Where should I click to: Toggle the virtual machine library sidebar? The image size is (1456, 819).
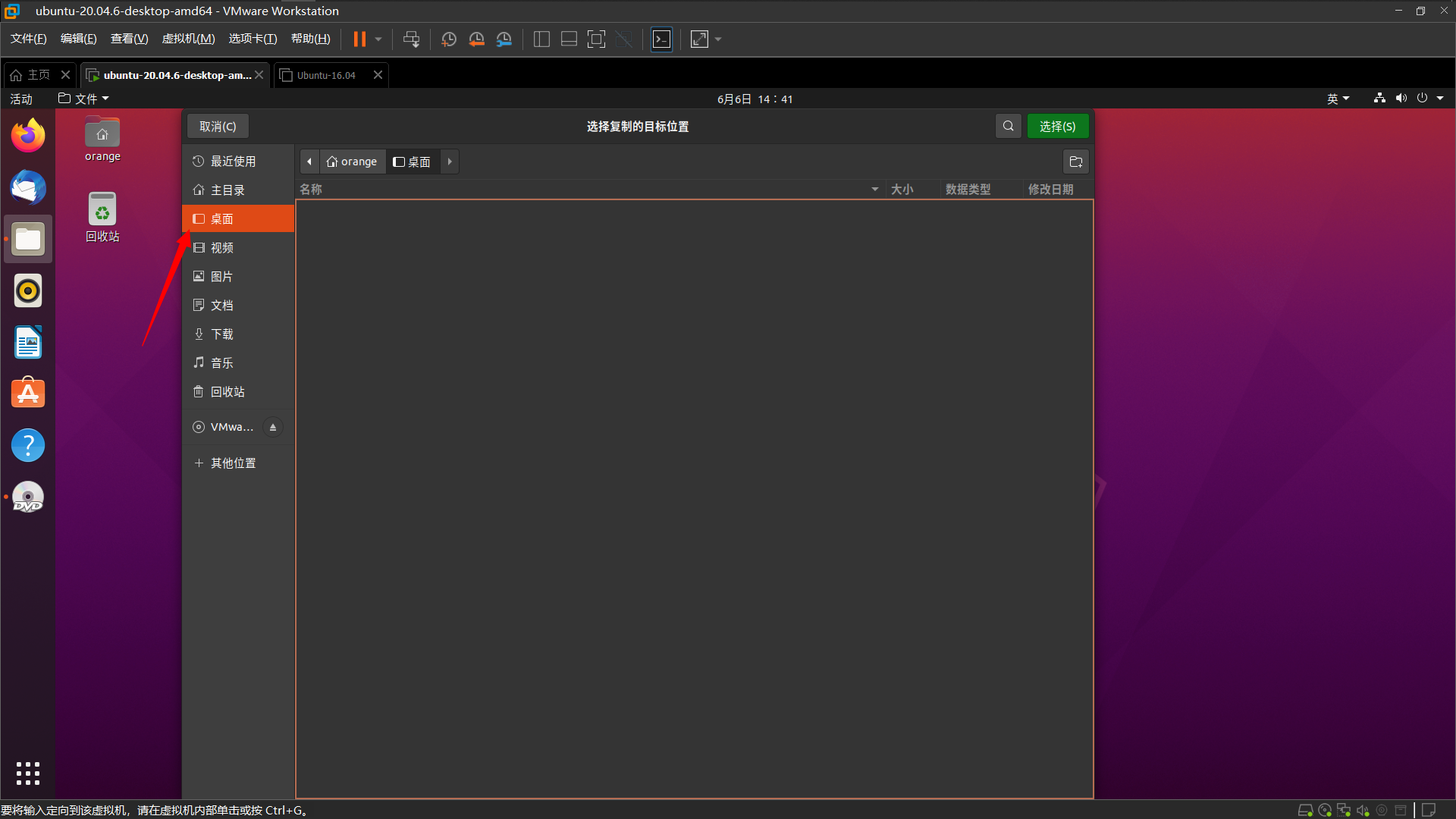(541, 39)
